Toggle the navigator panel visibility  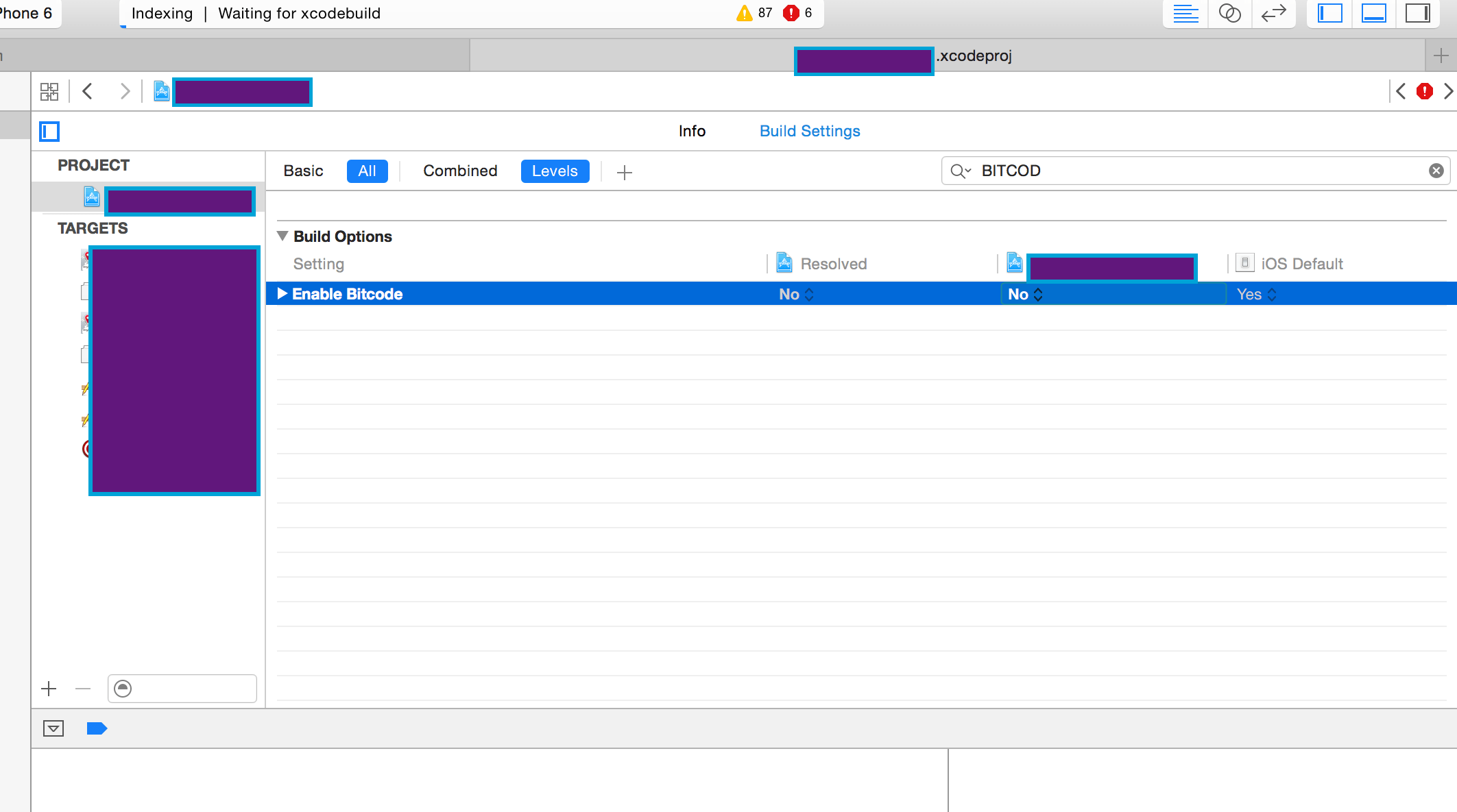click(1329, 13)
